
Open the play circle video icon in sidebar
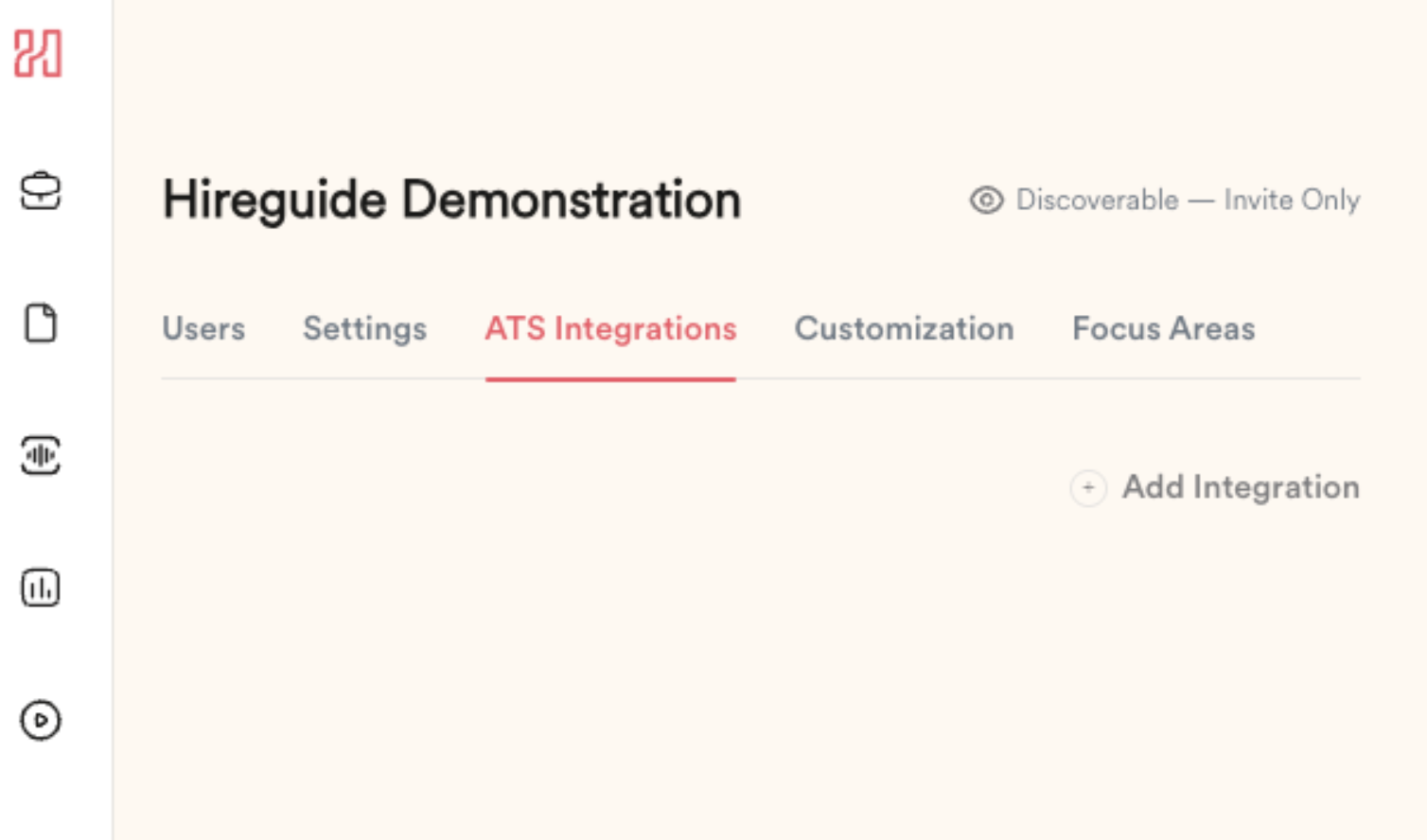(x=40, y=720)
